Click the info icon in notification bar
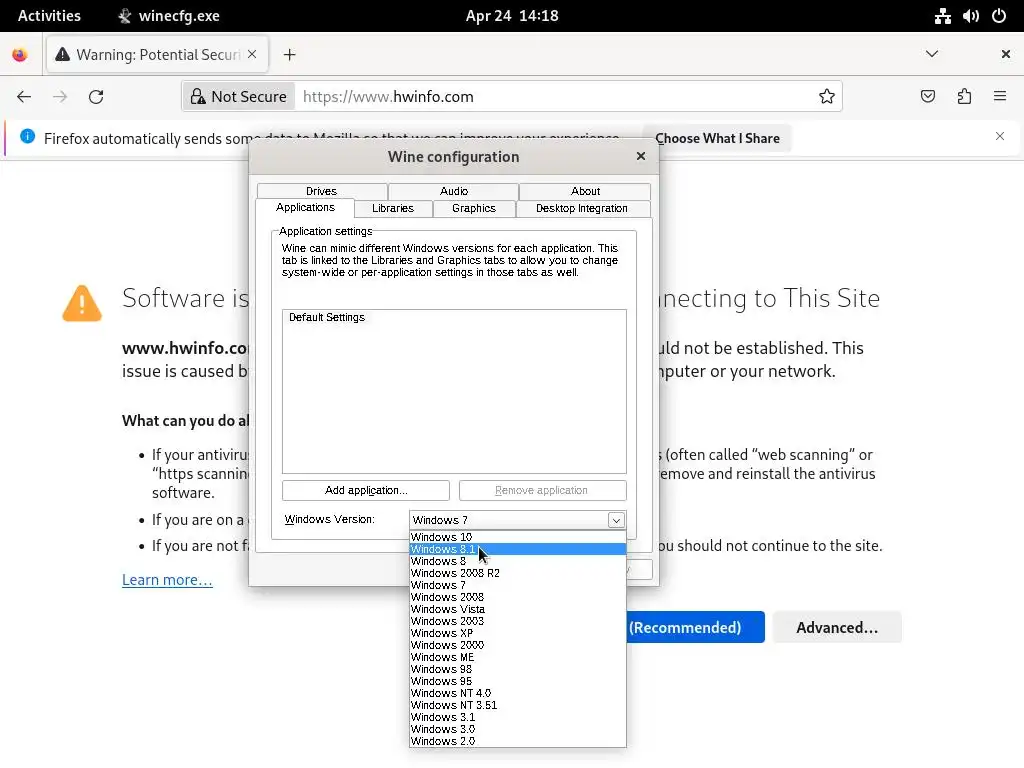This screenshot has width=1024, height=768. [27, 136]
